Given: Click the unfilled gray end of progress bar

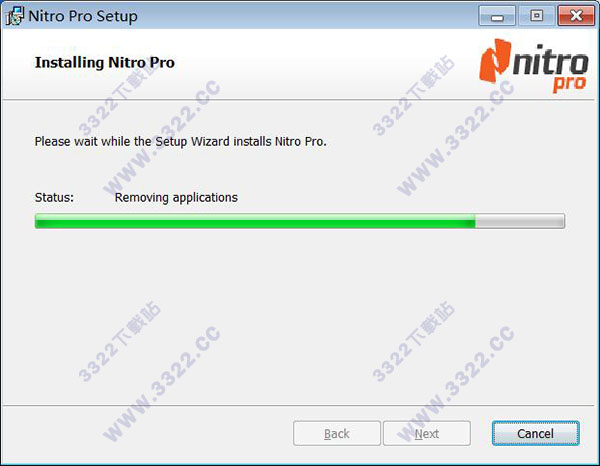Looking at the screenshot, I should click(x=520, y=221).
